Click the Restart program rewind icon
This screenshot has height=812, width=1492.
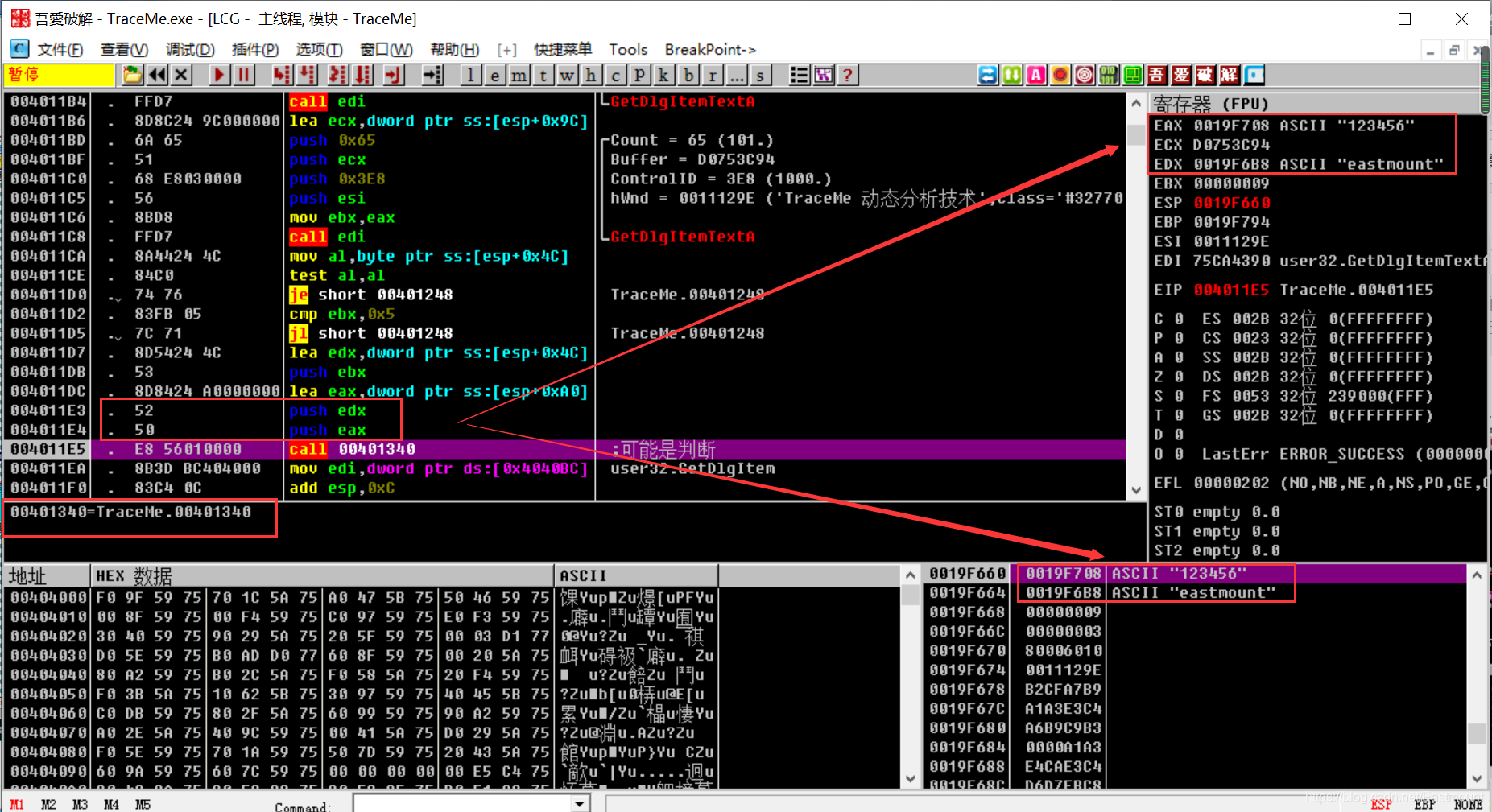157,75
